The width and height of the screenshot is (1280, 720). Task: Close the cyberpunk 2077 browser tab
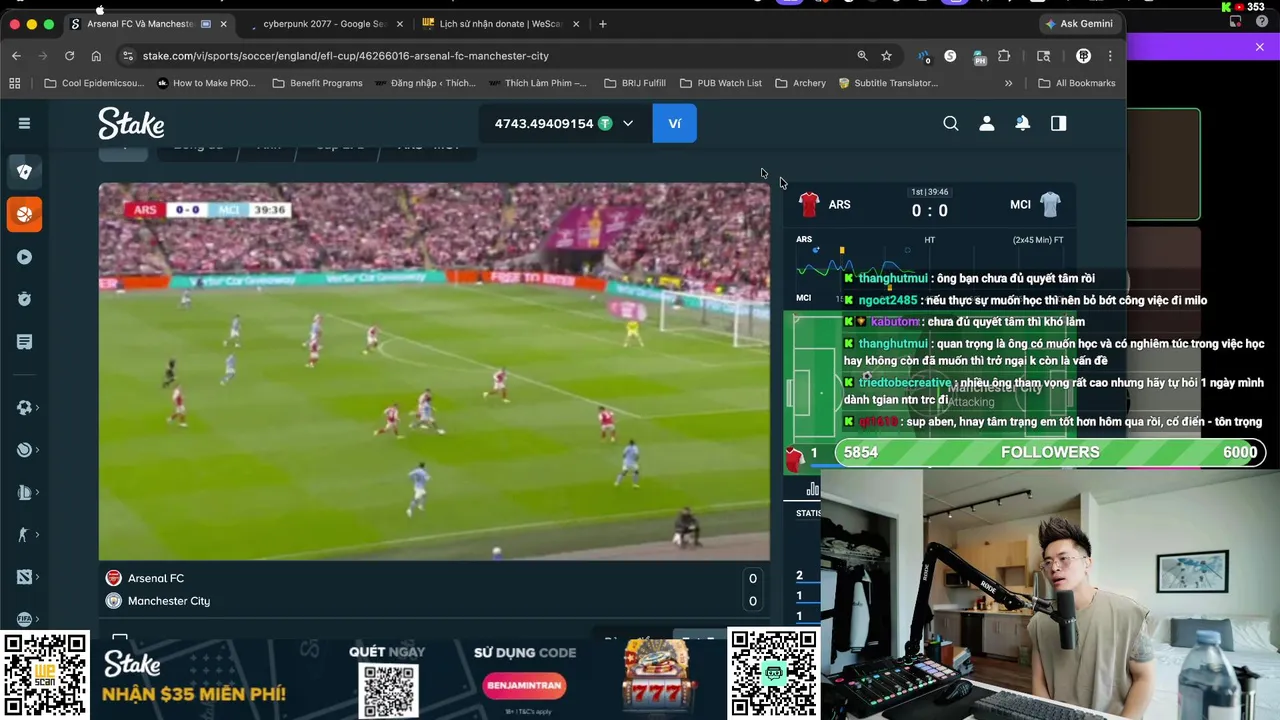[400, 24]
